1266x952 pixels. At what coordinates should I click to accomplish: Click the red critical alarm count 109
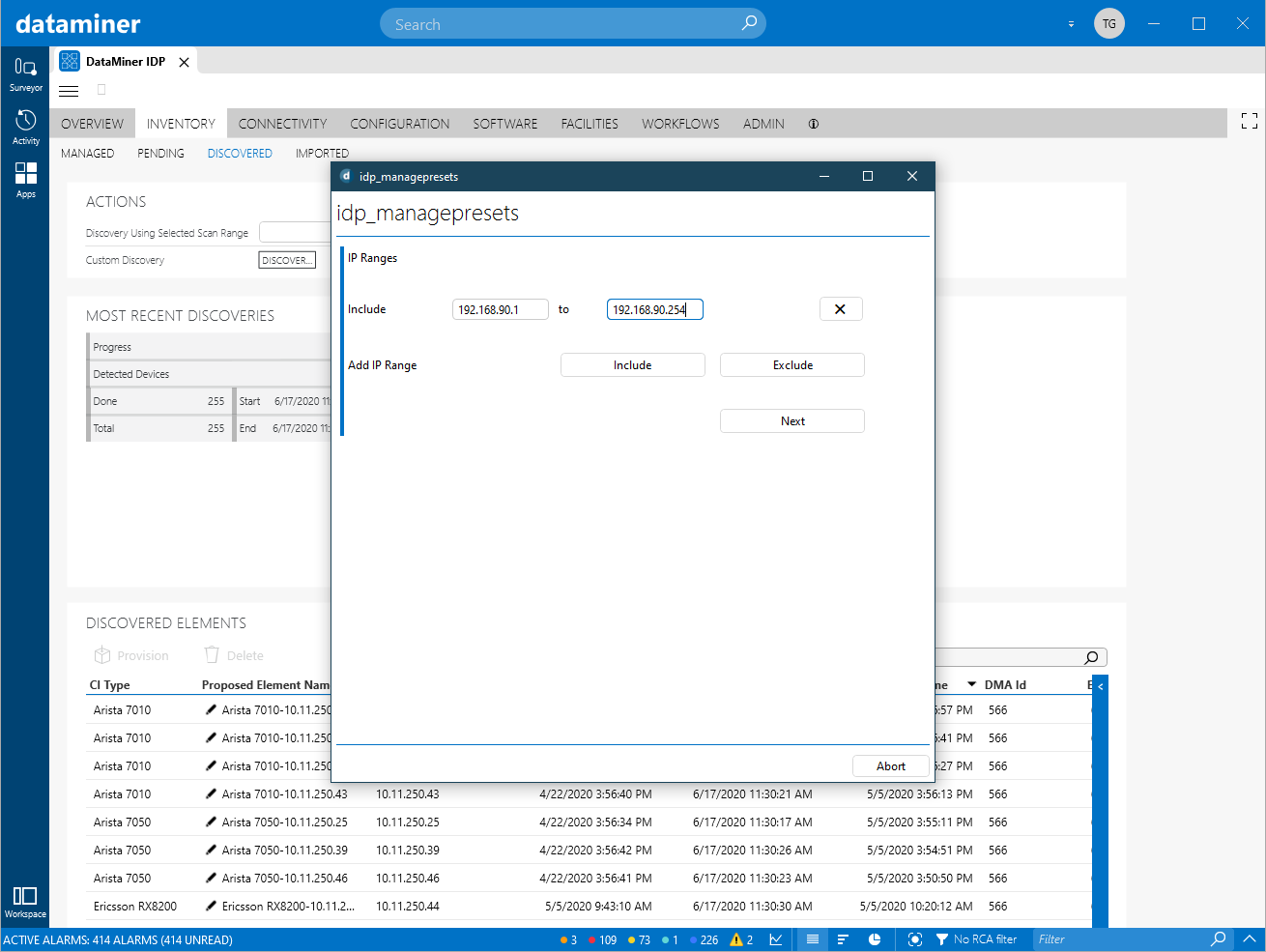click(x=602, y=939)
